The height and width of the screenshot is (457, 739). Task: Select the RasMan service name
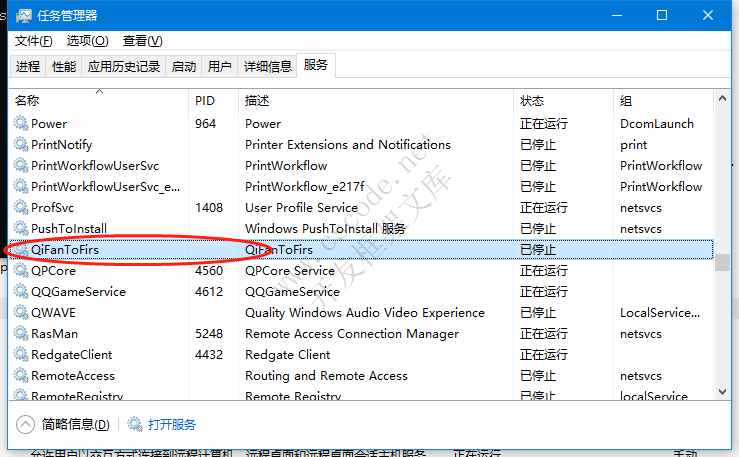(54, 334)
